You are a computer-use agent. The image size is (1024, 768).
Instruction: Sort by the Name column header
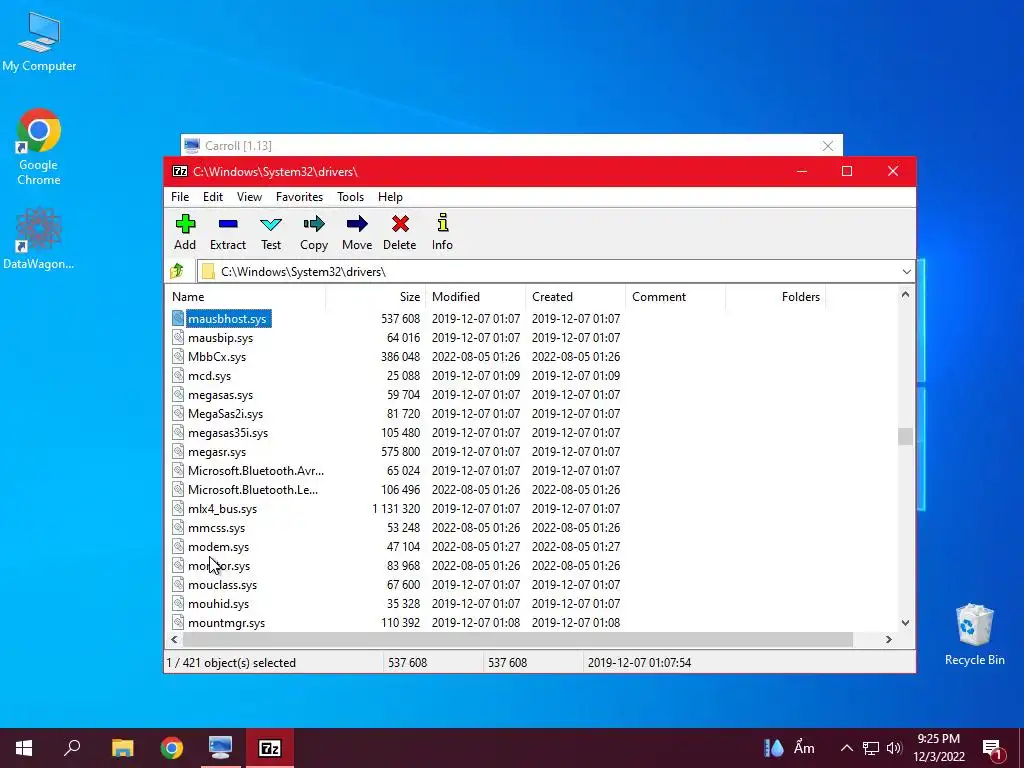point(245,296)
